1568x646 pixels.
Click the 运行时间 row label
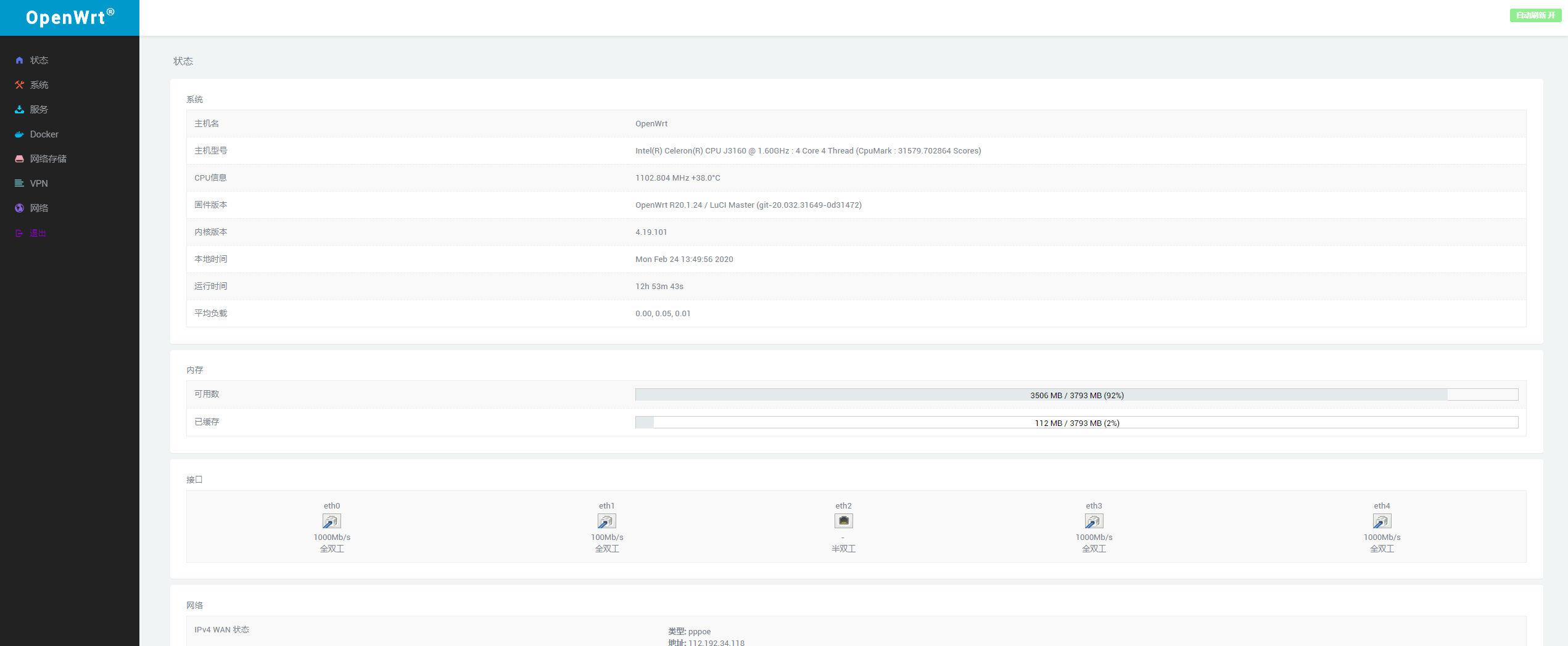coord(211,287)
